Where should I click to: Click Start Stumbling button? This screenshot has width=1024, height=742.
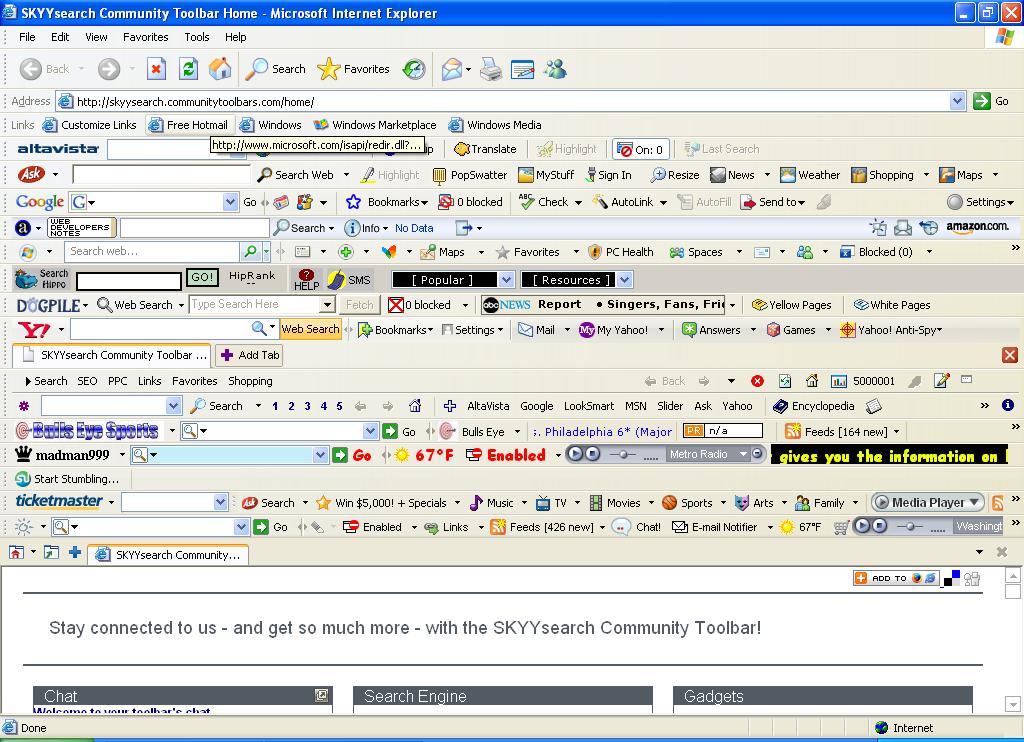pos(67,479)
